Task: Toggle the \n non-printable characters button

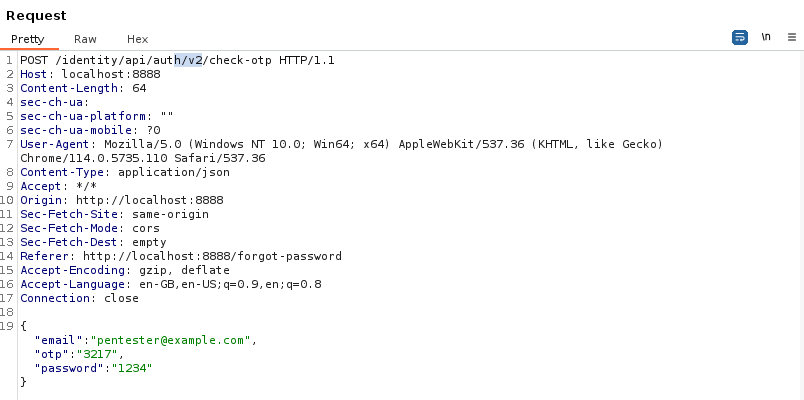Action: tap(766, 37)
